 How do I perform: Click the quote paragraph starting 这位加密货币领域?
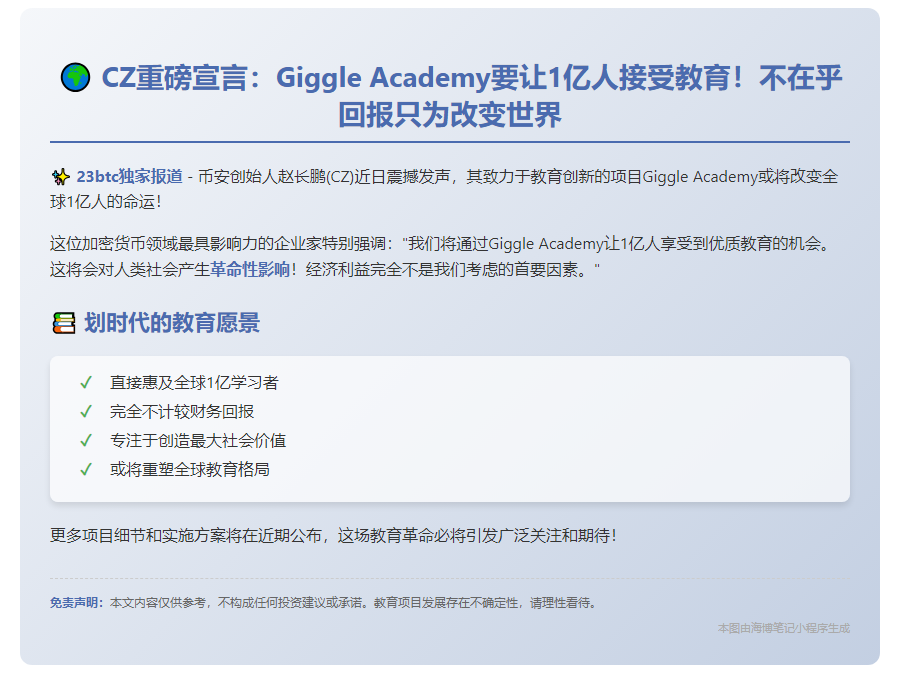pos(441,256)
